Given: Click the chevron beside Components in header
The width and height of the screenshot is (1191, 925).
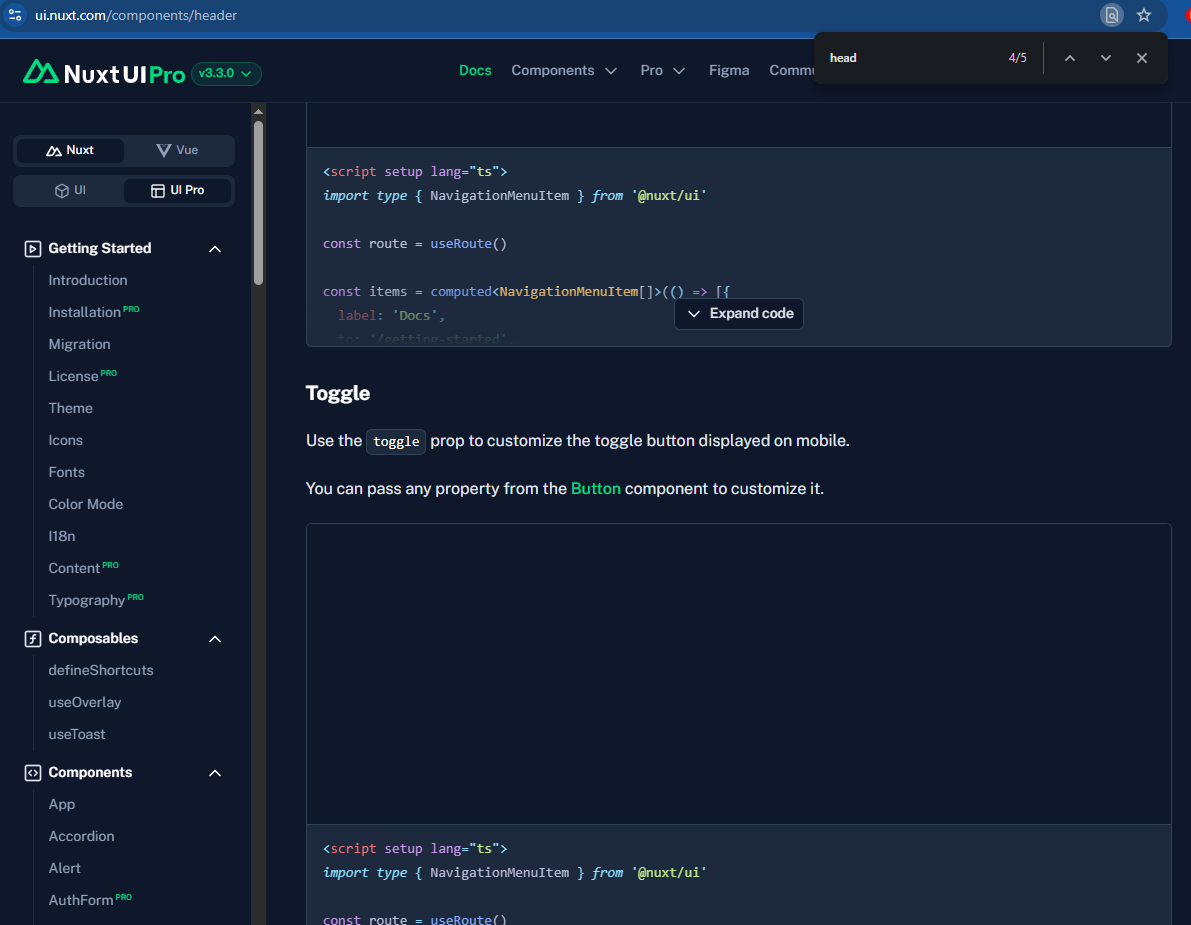Looking at the screenshot, I should pos(611,71).
